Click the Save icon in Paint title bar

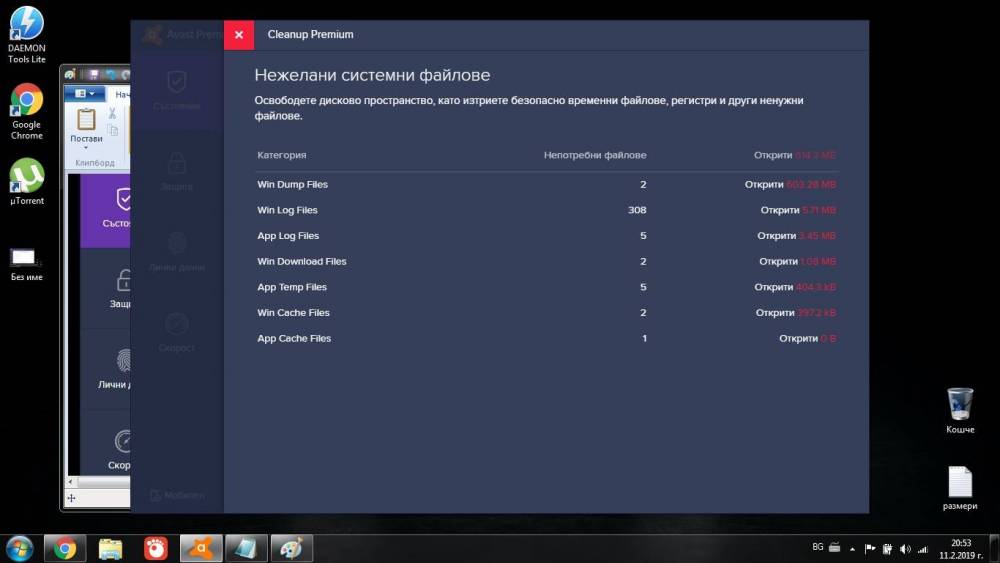94,75
